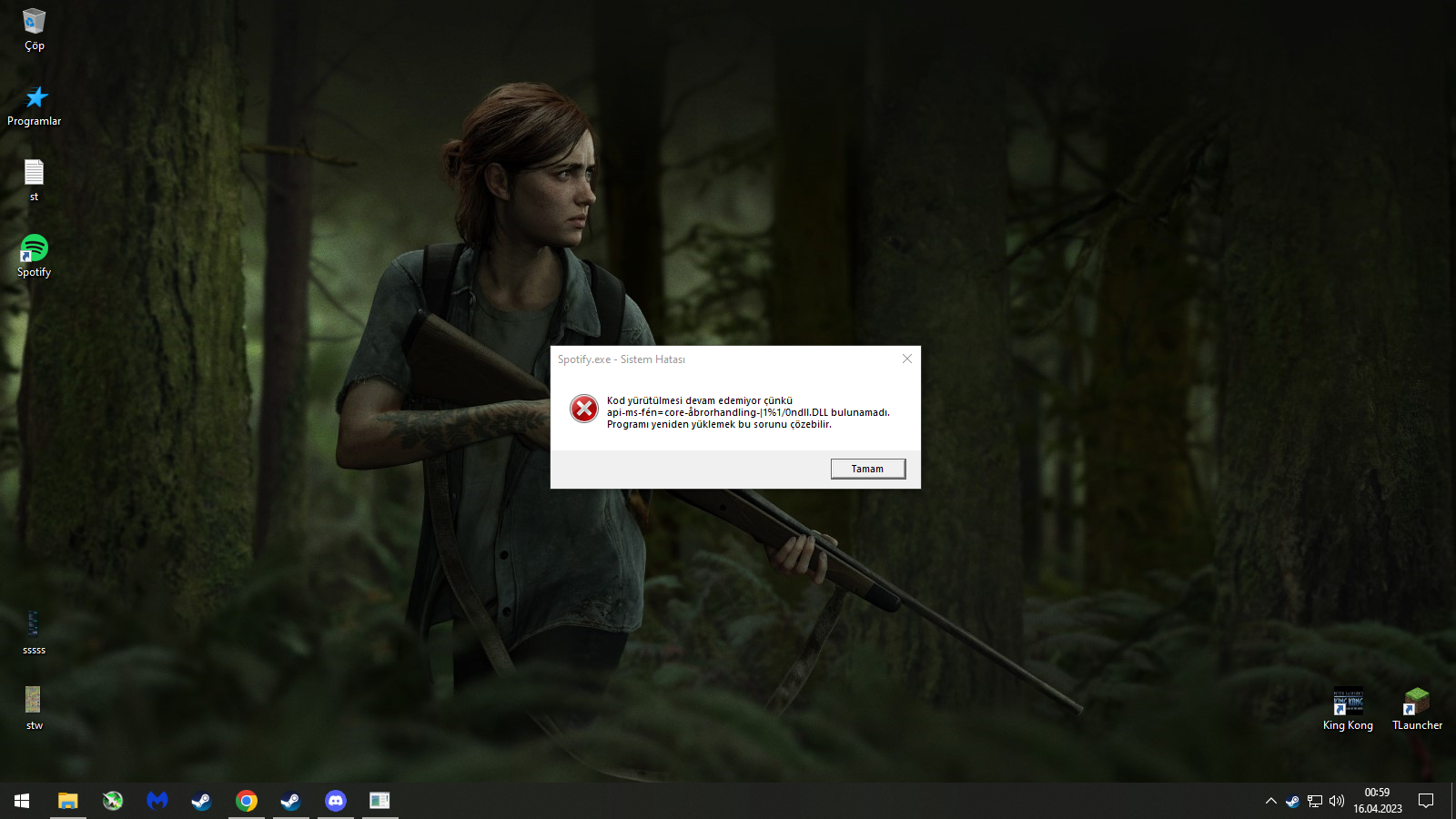This screenshot has height=819, width=1456.
Task: Select the Çöp recycle bin desktop icon
Action: [x=35, y=29]
